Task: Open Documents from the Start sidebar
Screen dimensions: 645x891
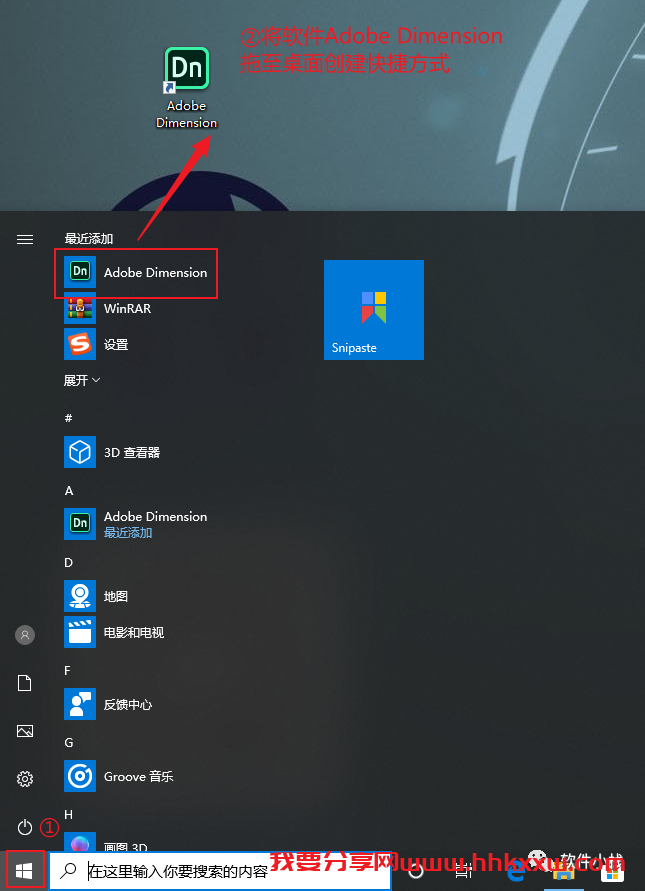Action: coord(25,682)
